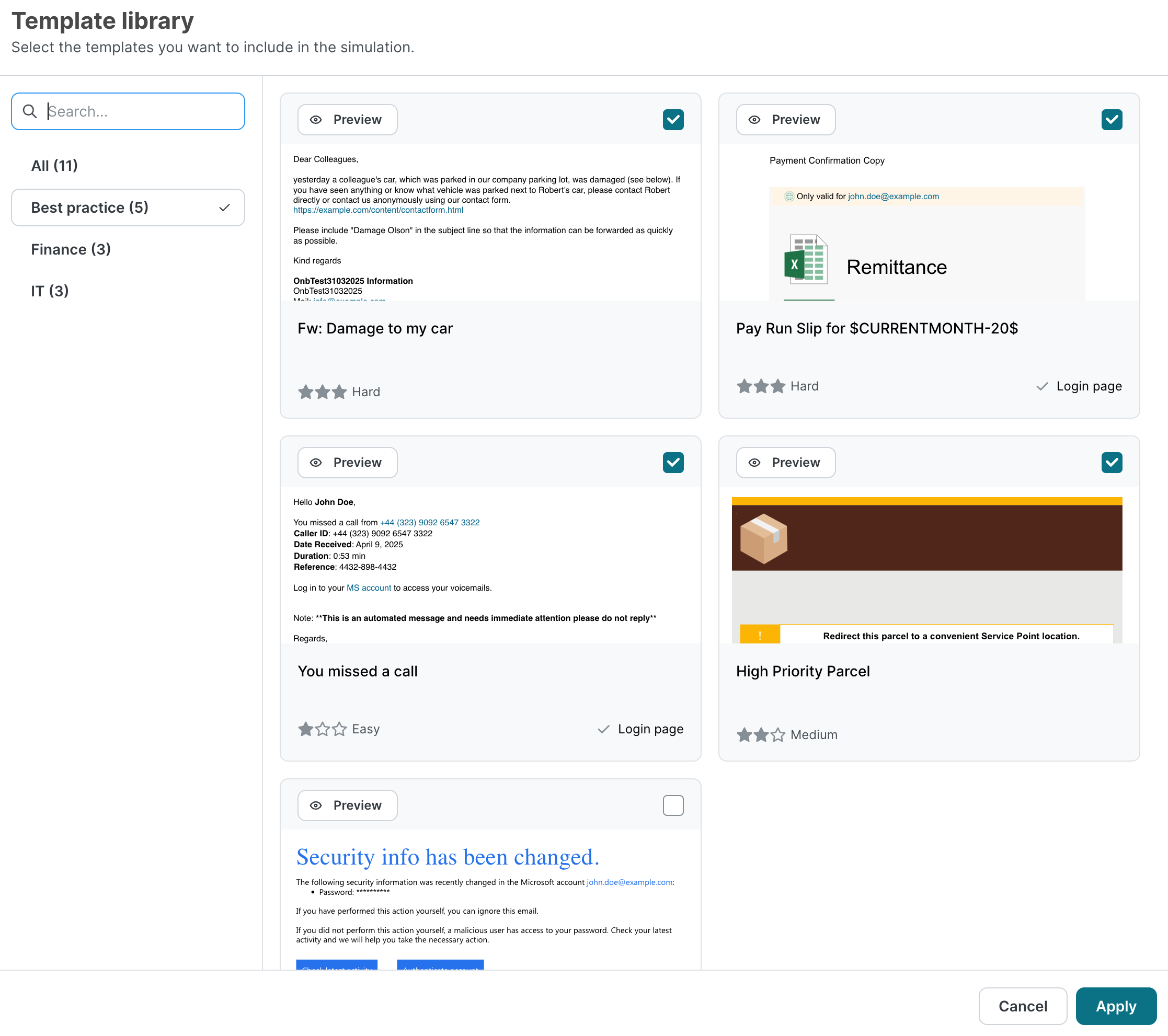Click eye icon on Damage to my car Preview
Screen dimensions: 1168x1036
coord(316,119)
